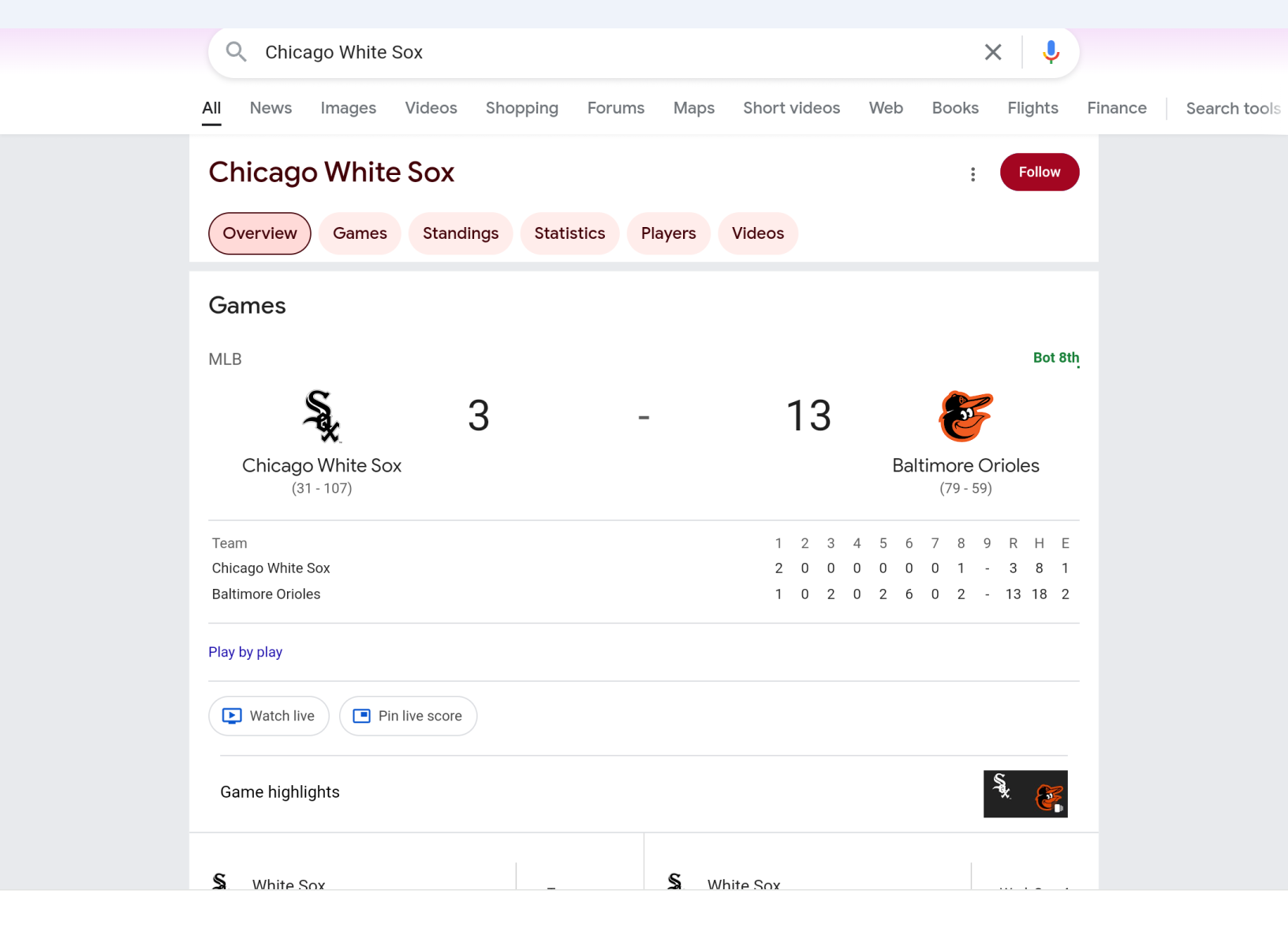Go to Images search results
1288x946 pixels.
[x=348, y=108]
